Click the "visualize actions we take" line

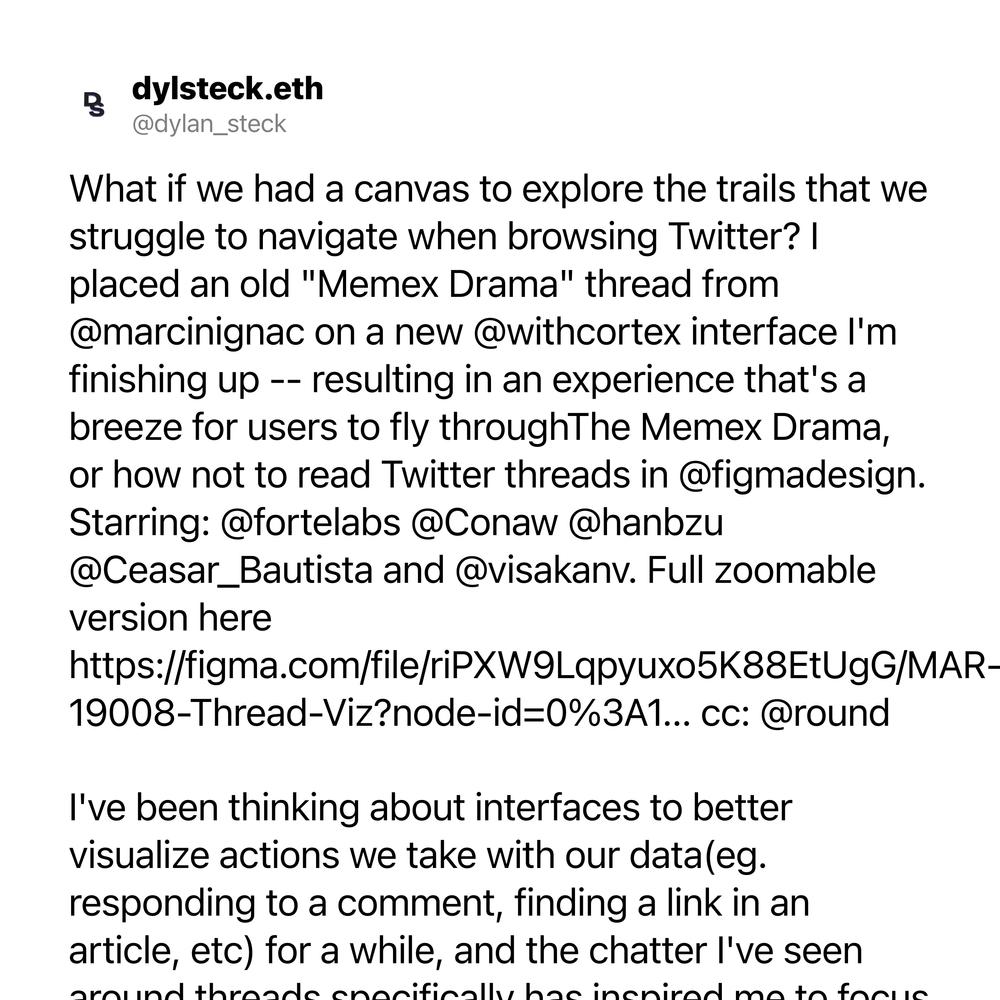point(418,856)
